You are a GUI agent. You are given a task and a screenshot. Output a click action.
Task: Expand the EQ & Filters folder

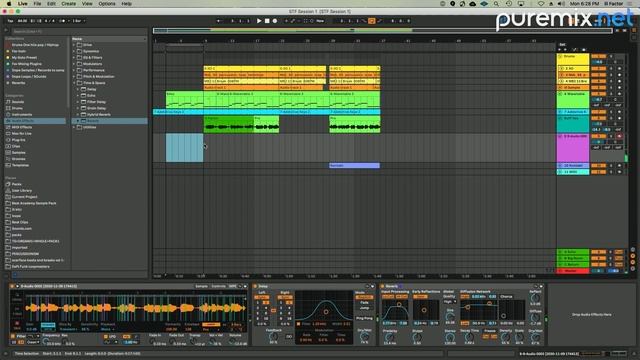click(x=74, y=58)
